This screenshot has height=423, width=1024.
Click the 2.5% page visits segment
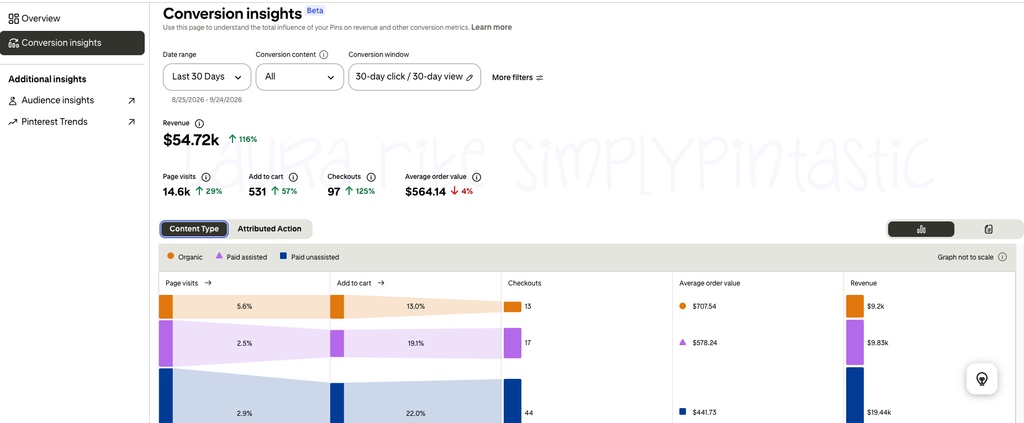244,343
